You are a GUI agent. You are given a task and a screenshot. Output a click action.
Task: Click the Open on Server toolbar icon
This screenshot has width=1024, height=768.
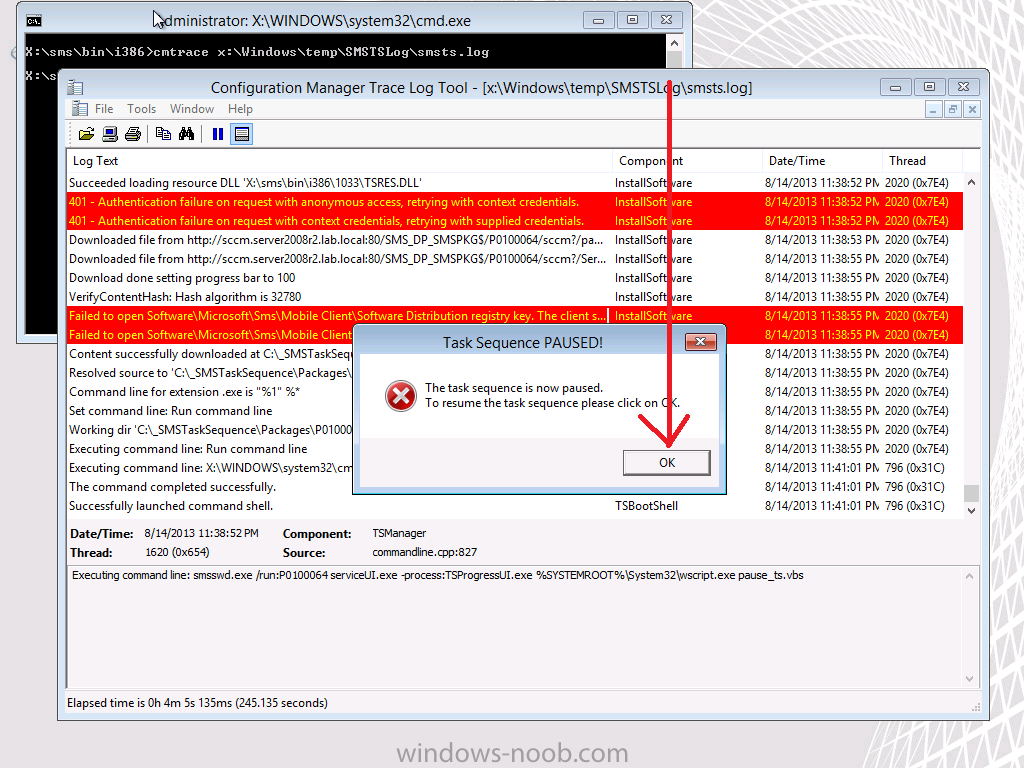(110, 134)
